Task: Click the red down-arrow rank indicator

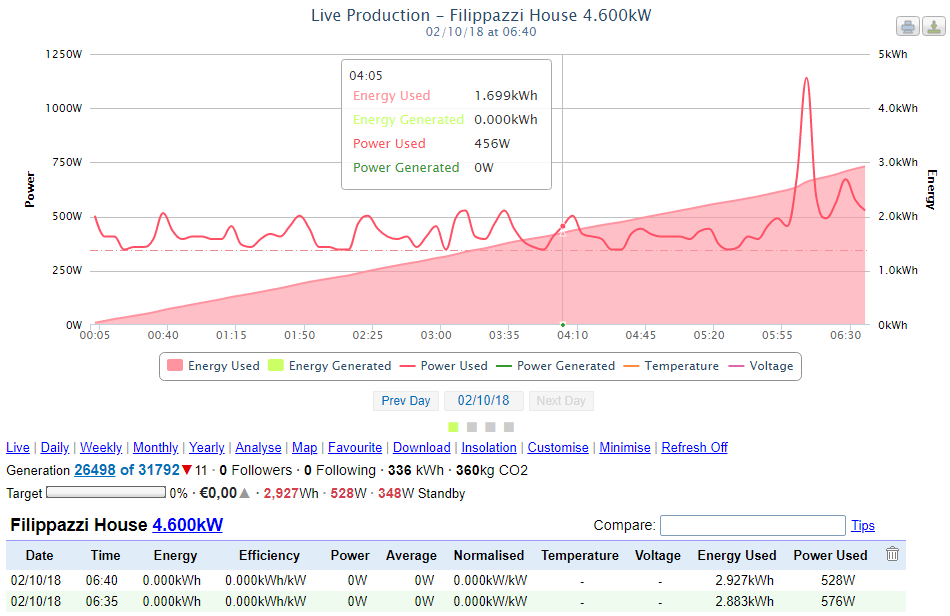Action: click(187, 470)
